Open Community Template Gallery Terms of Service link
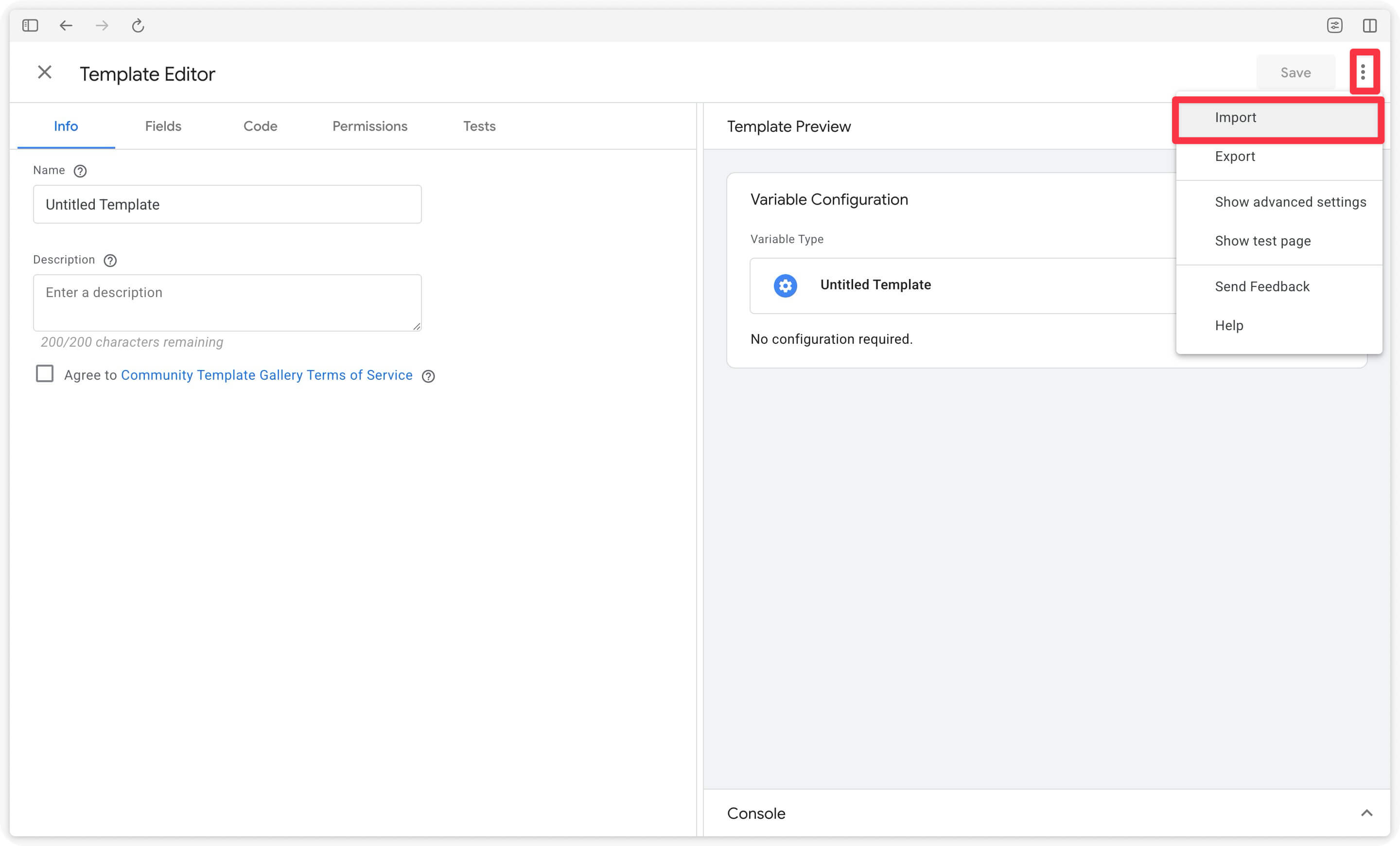Viewport: 1400px width, 846px height. 266,375
